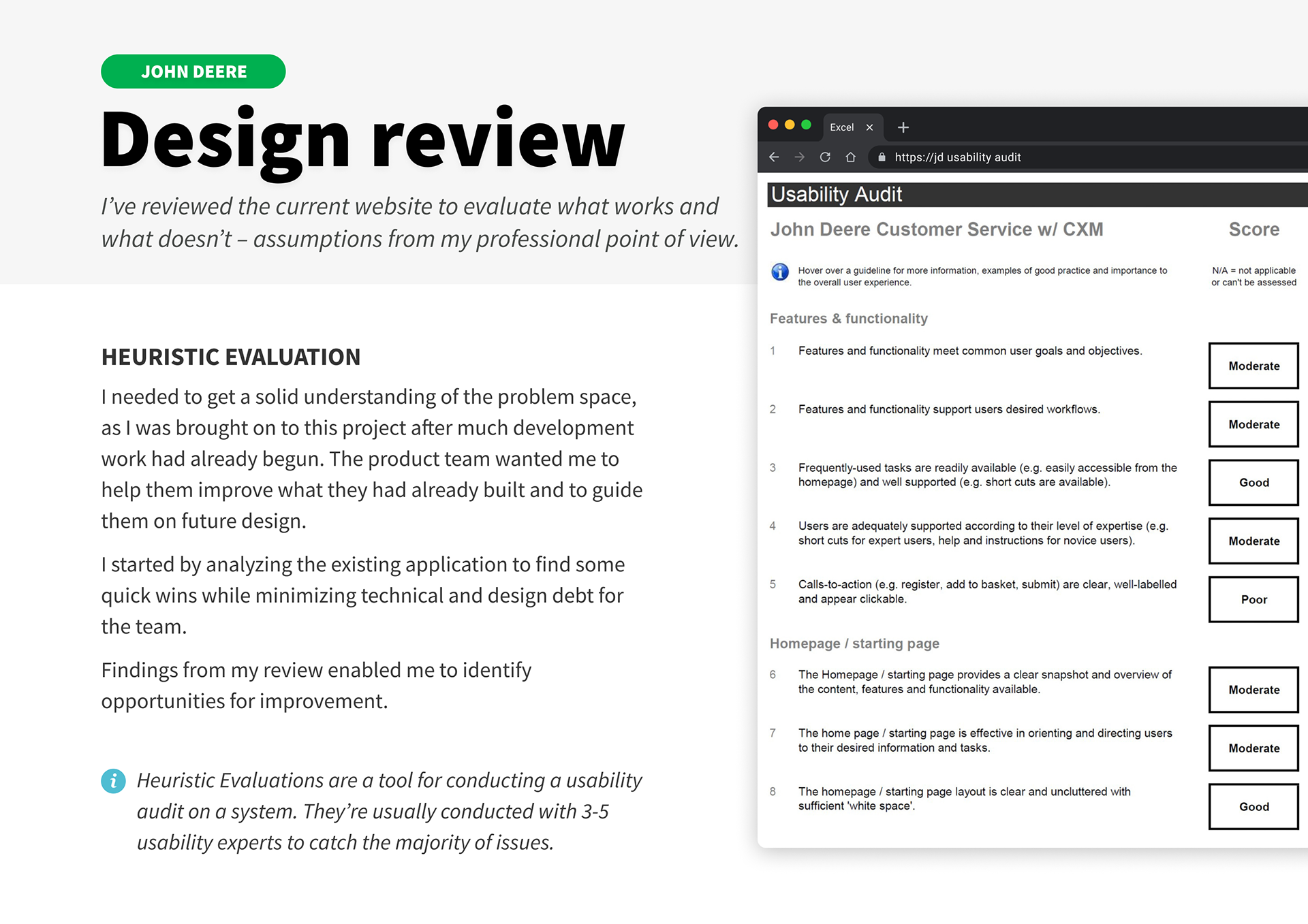Close the Excel browser tab
Screen dimensions: 1308x924
pyautogui.click(x=870, y=127)
